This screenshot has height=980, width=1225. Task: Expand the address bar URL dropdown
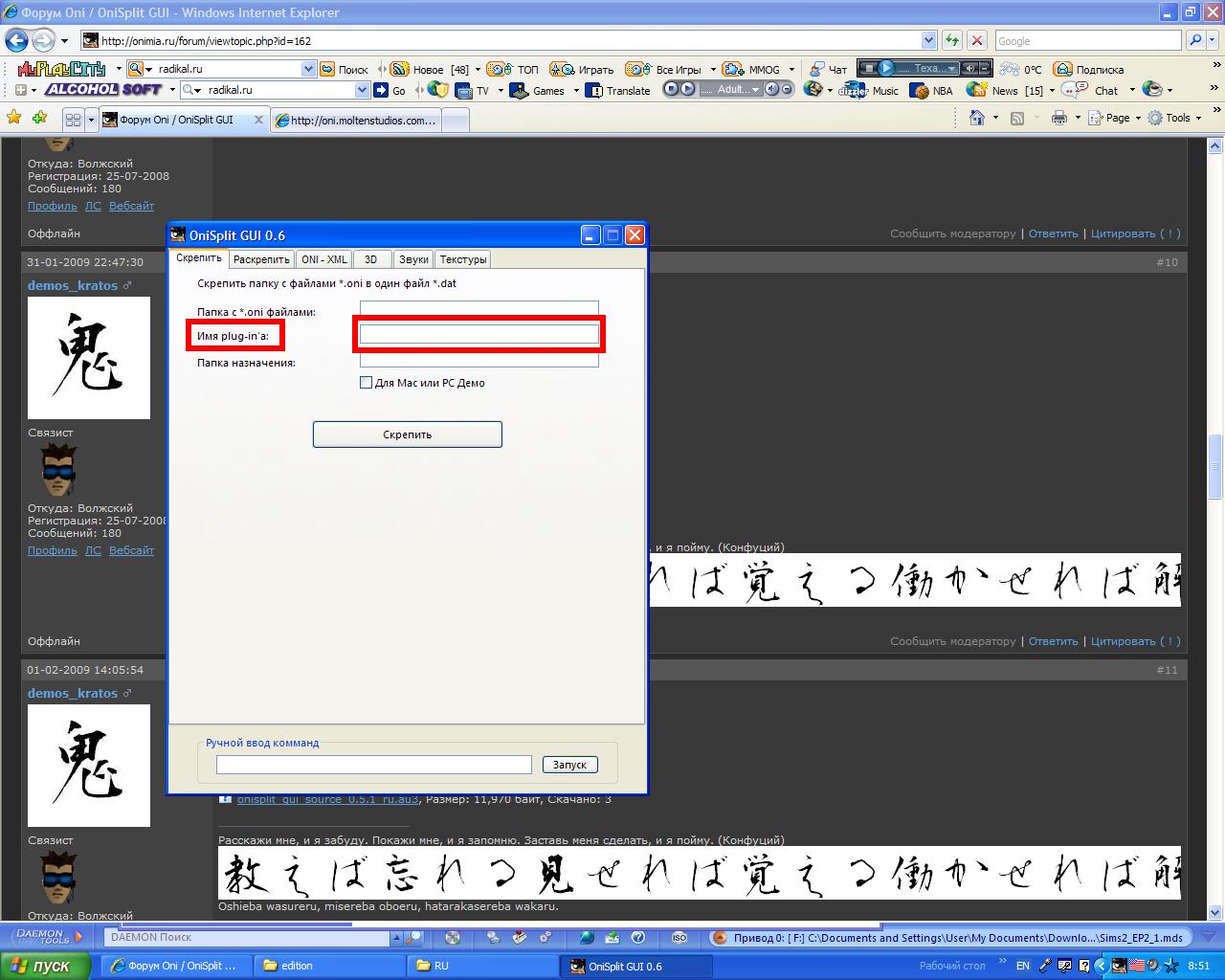pos(928,40)
